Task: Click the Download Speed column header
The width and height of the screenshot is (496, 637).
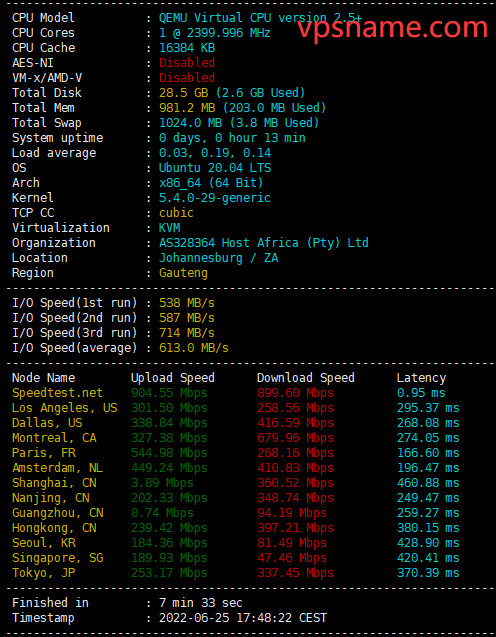Action: pos(305,378)
